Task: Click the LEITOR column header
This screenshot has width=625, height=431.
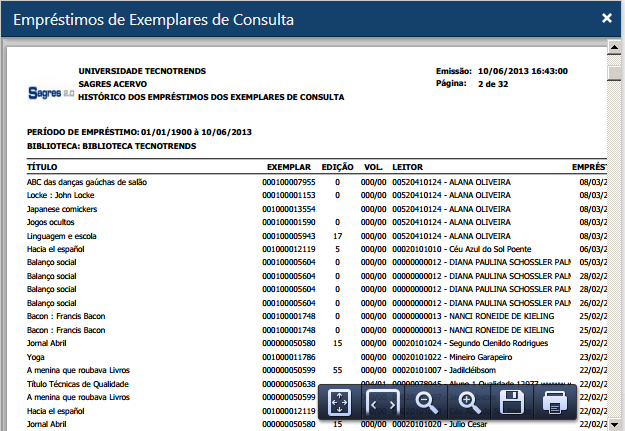Action: [x=409, y=166]
